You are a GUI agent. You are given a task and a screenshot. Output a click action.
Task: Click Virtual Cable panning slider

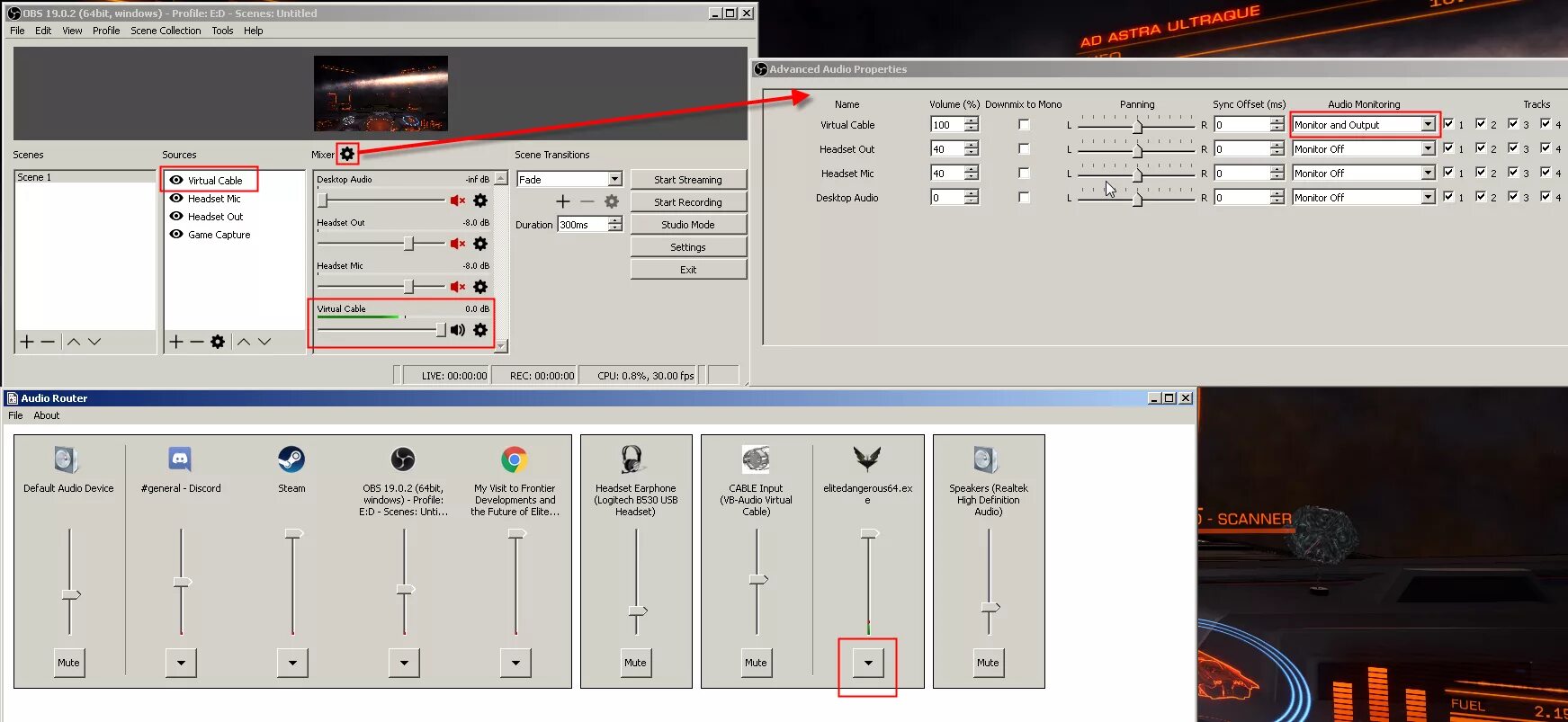pos(1136,125)
